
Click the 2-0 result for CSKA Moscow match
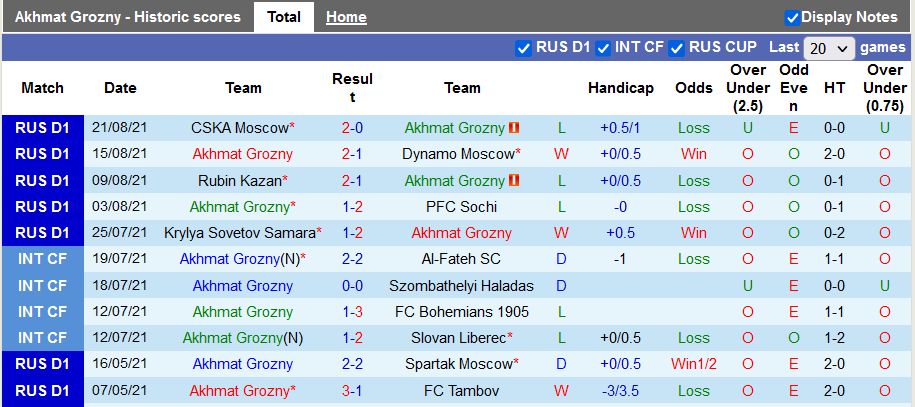(352, 128)
